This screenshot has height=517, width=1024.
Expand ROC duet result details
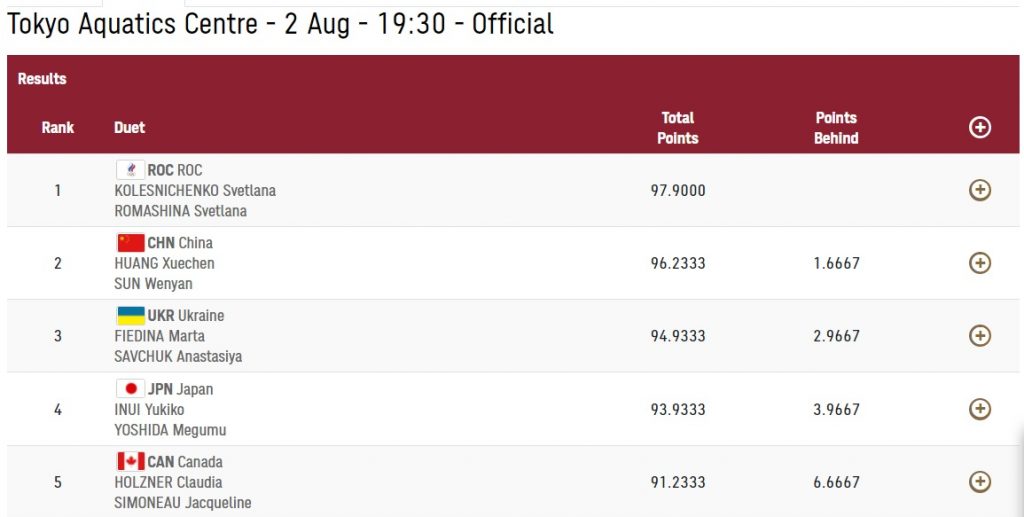pos(979,190)
